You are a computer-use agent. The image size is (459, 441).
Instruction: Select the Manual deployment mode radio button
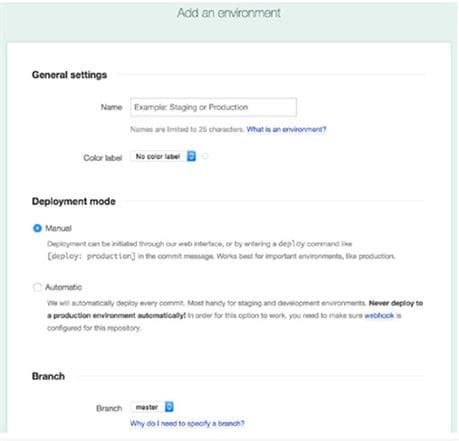pyautogui.click(x=37, y=228)
